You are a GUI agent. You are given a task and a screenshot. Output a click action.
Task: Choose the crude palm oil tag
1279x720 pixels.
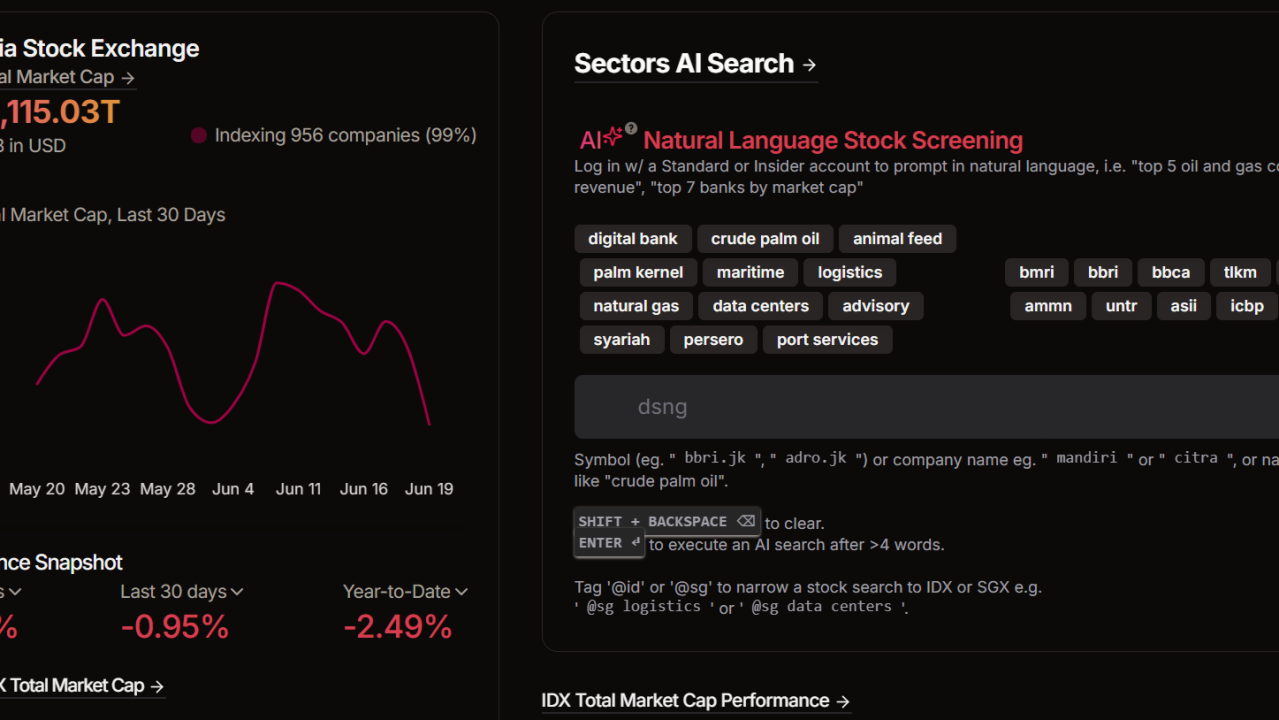coord(765,239)
